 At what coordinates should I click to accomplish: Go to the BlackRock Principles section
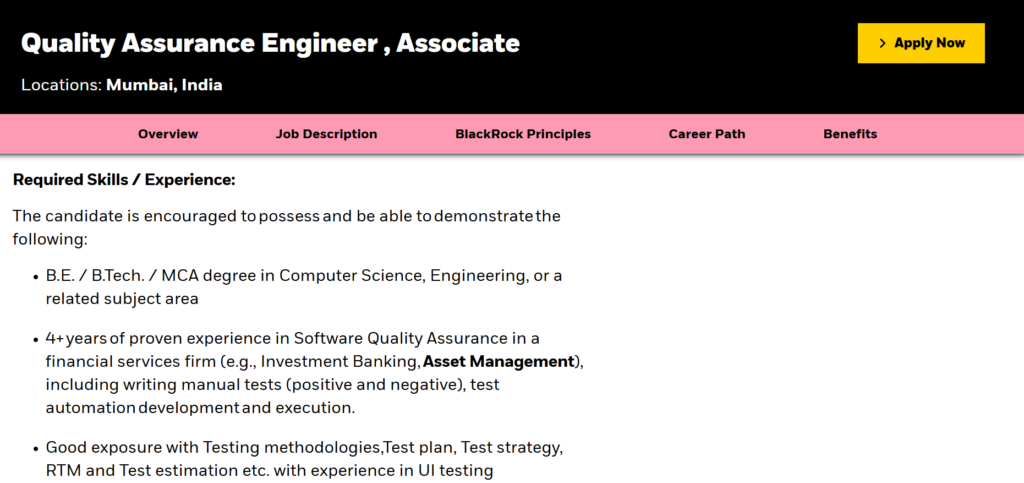[x=522, y=134]
